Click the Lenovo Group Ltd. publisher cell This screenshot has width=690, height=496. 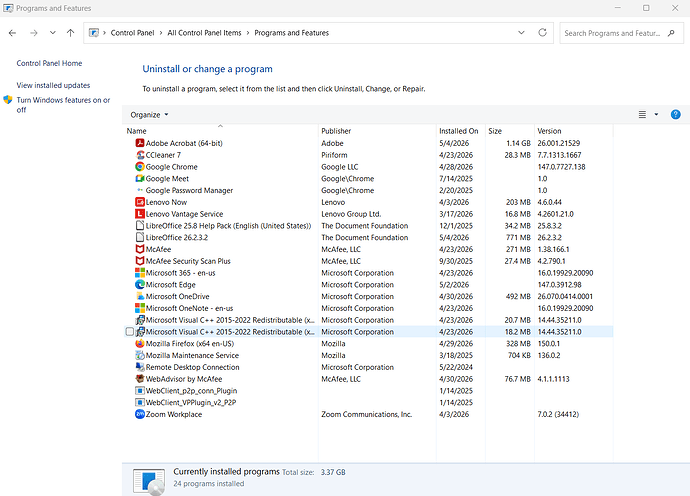click(x=351, y=214)
